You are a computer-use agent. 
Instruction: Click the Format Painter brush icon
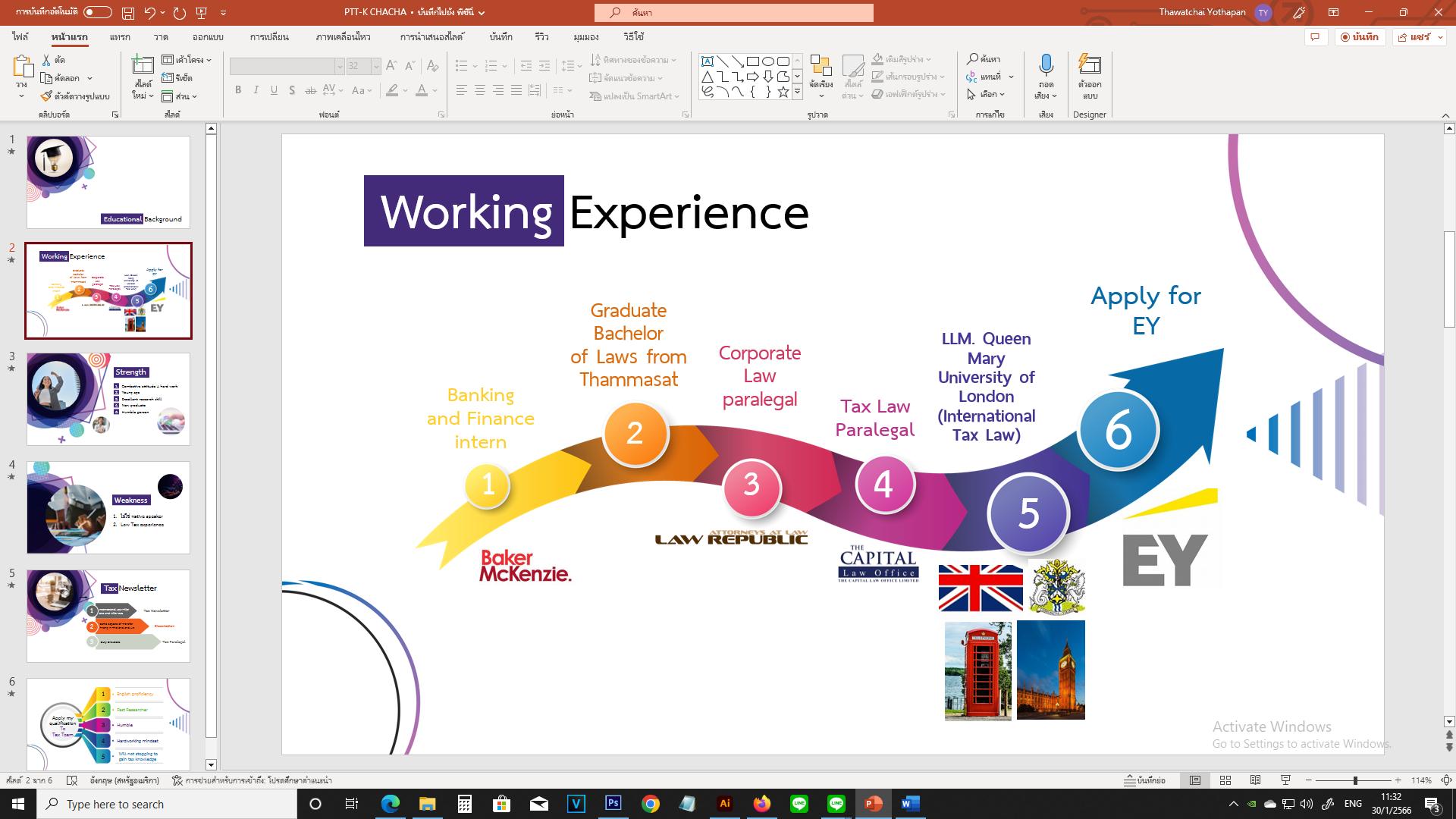47,96
